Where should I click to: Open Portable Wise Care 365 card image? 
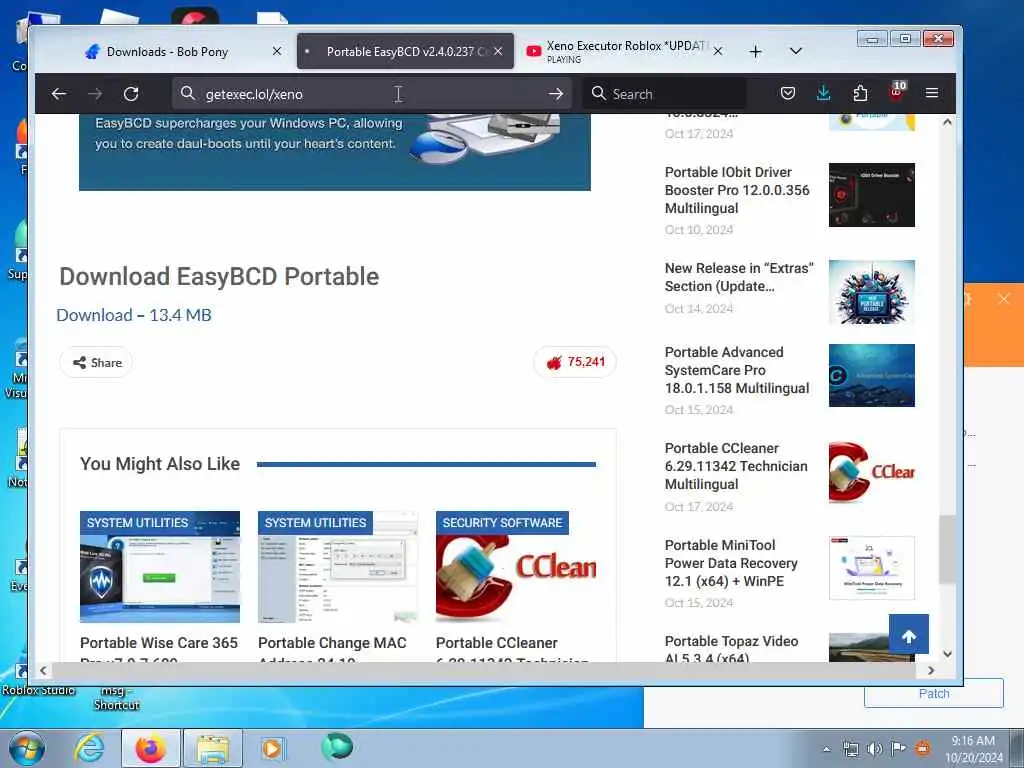pos(159,567)
